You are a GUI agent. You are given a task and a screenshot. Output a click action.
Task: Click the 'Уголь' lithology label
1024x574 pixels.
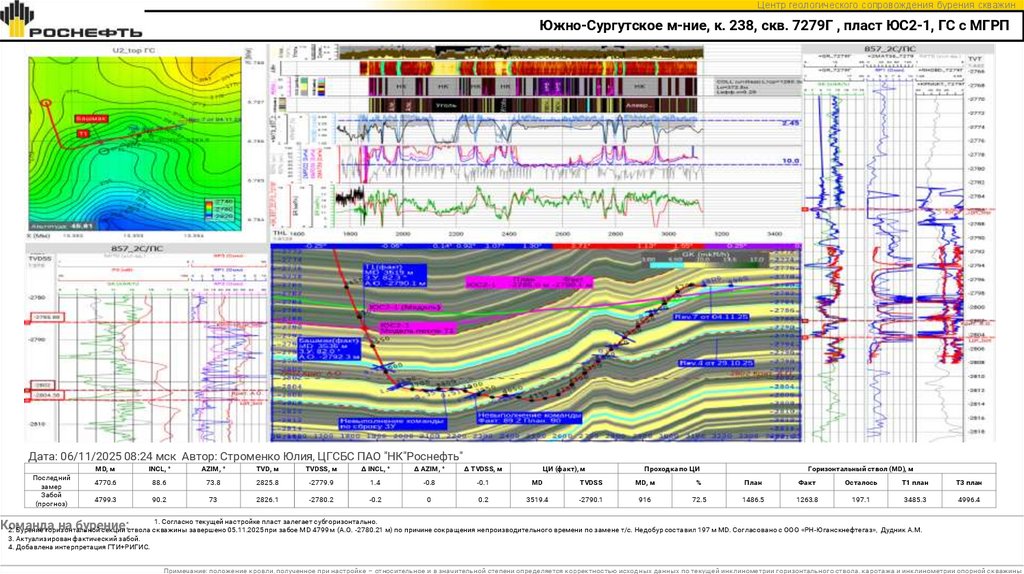coord(446,105)
